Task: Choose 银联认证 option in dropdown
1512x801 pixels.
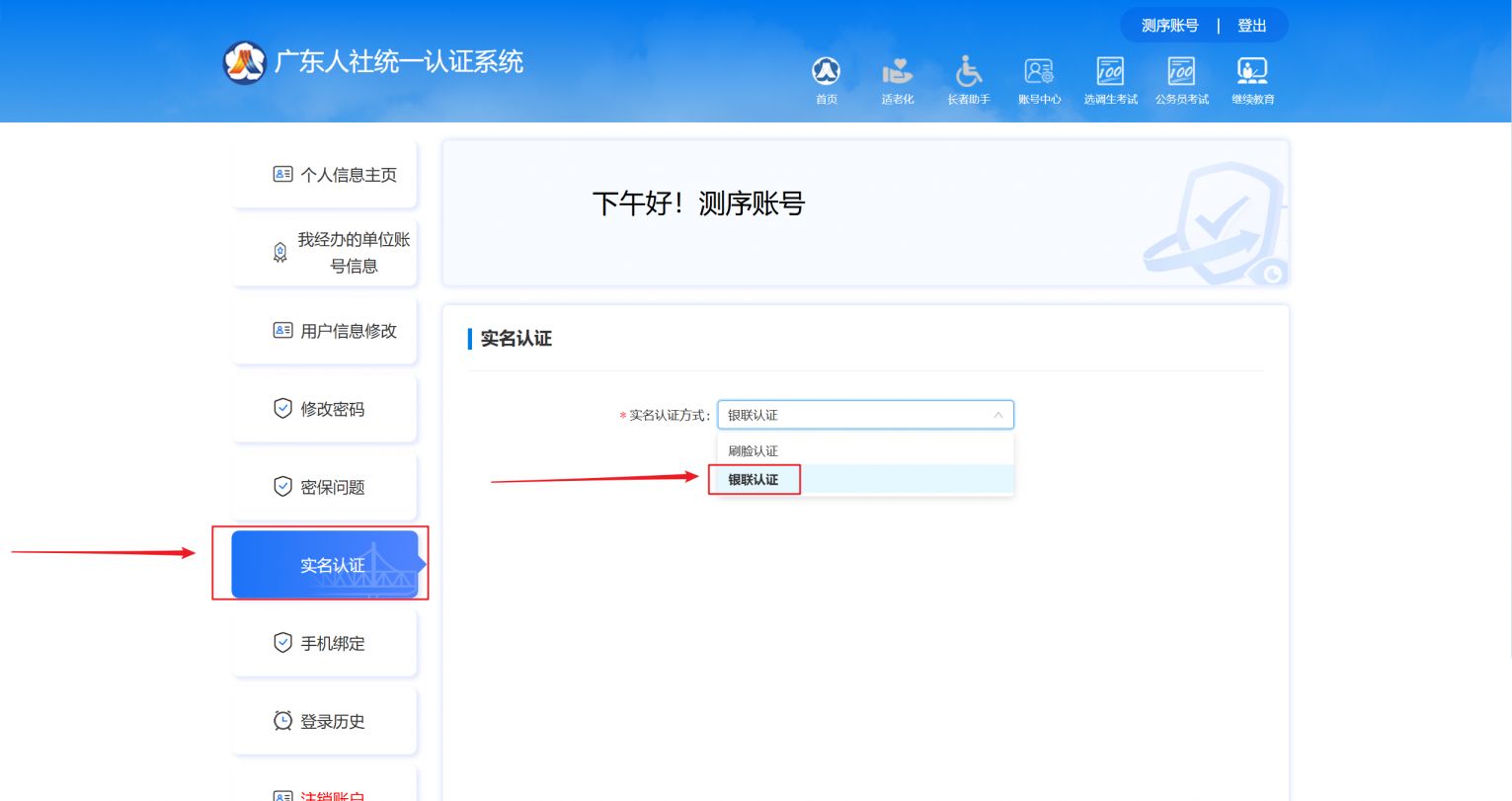Action: pos(754,480)
